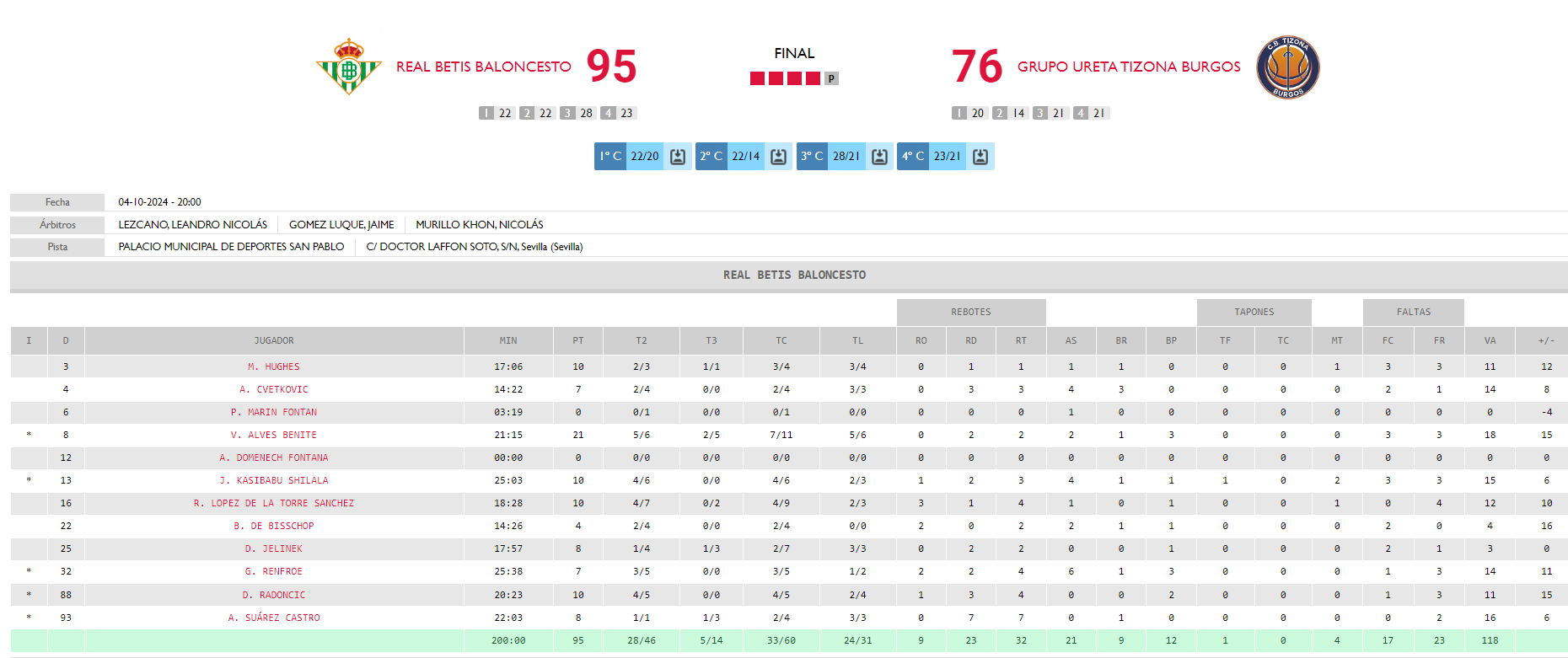Click the PT points column header

578,341
